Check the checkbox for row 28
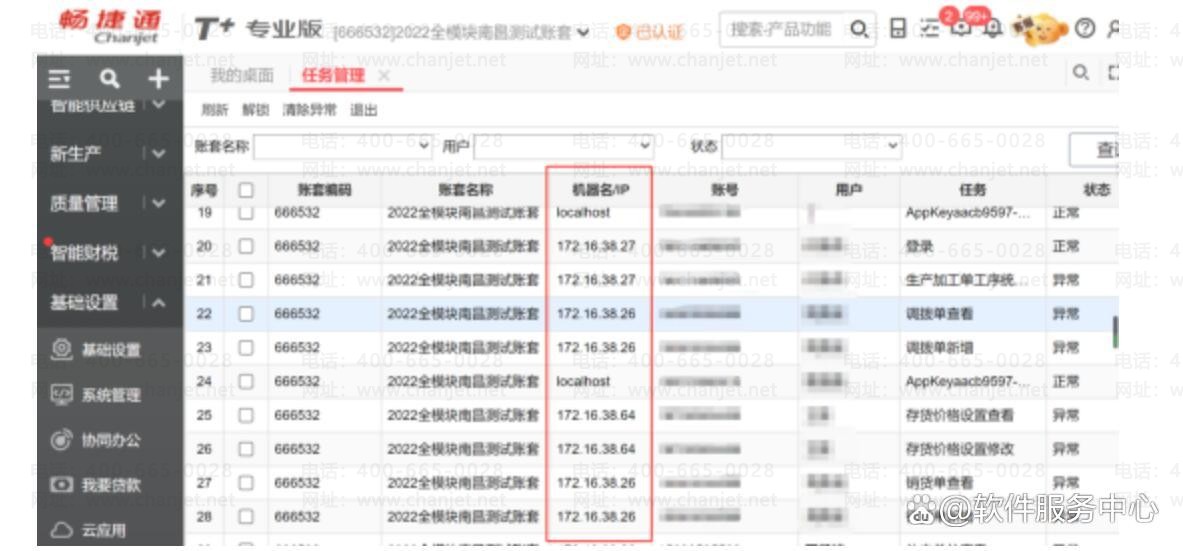The height and width of the screenshot is (551, 1183). [246, 516]
